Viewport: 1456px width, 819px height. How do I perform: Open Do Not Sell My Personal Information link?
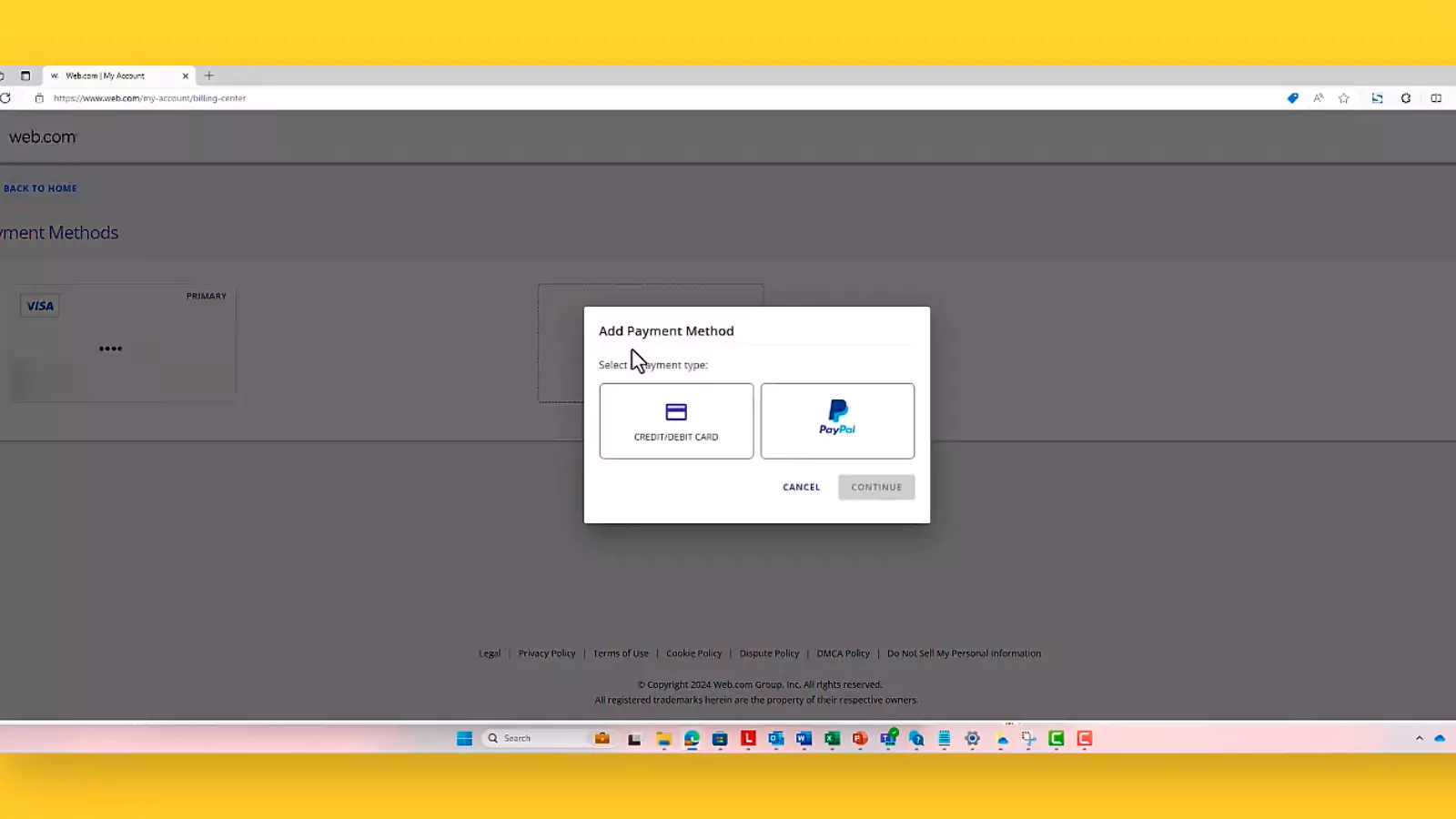(964, 653)
